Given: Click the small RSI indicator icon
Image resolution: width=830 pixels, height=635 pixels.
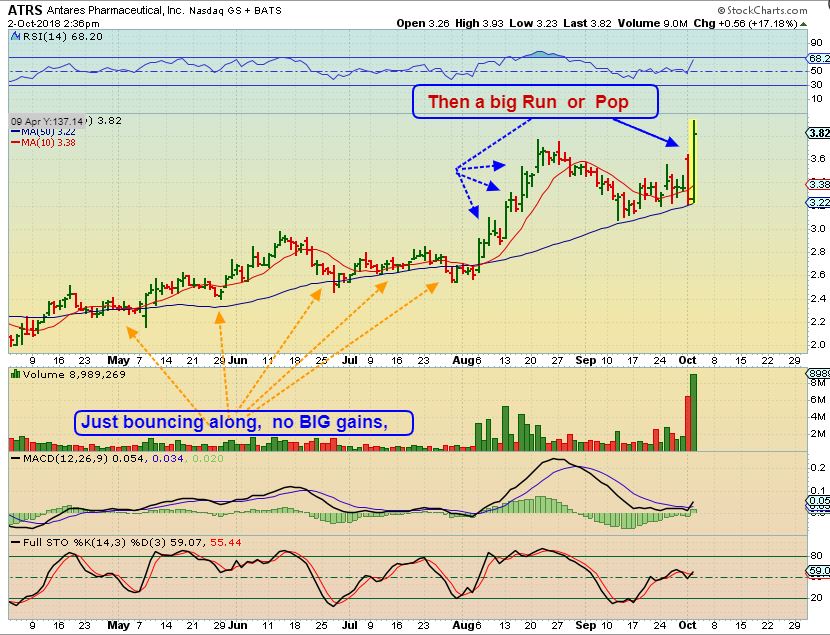Looking at the screenshot, I should coord(15,37).
